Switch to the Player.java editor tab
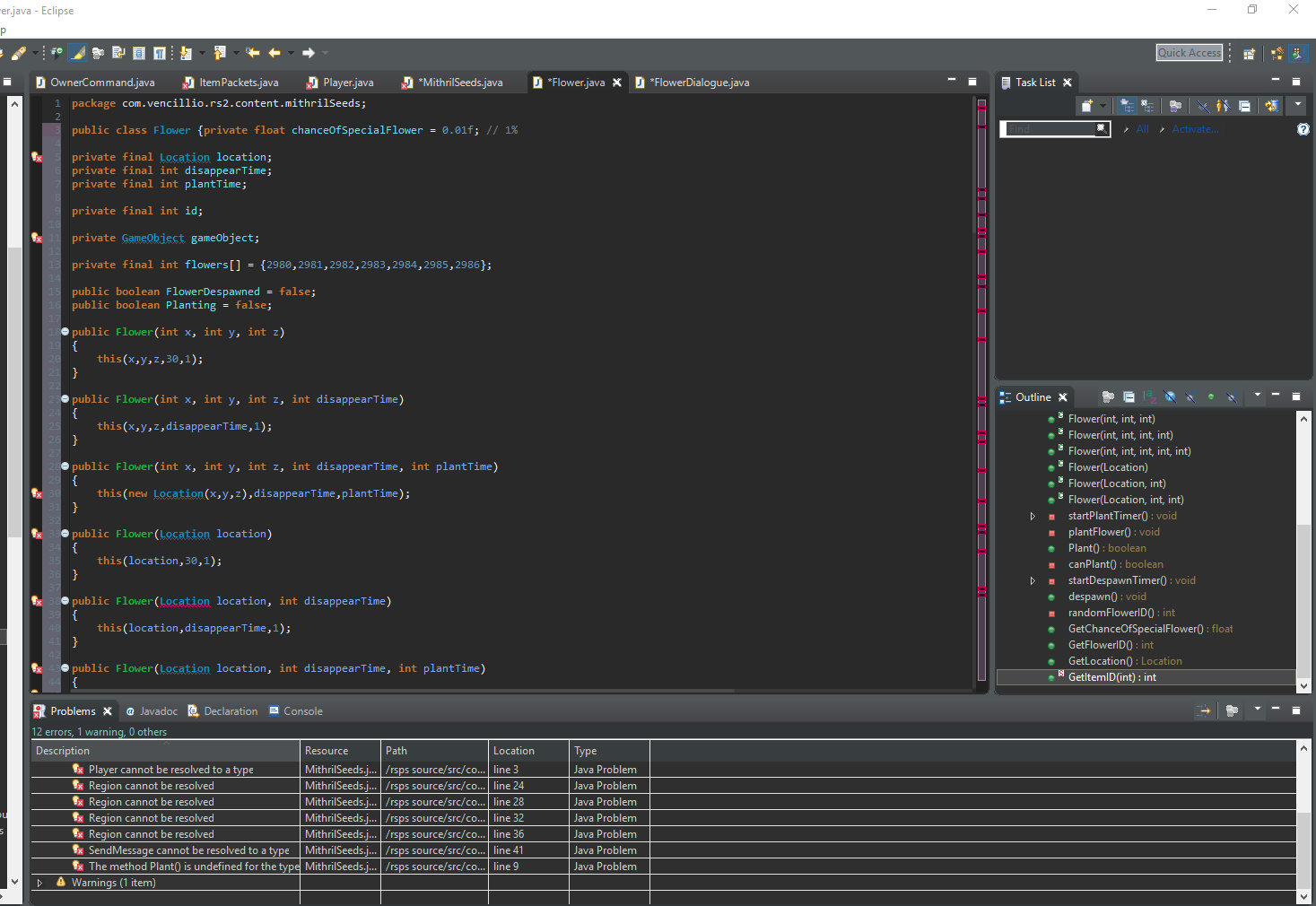Viewport: 1316px width, 906px height. [347, 83]
